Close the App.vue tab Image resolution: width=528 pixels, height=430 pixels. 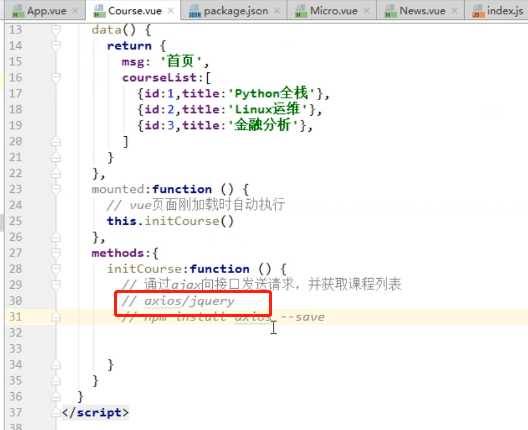[75, 11]
